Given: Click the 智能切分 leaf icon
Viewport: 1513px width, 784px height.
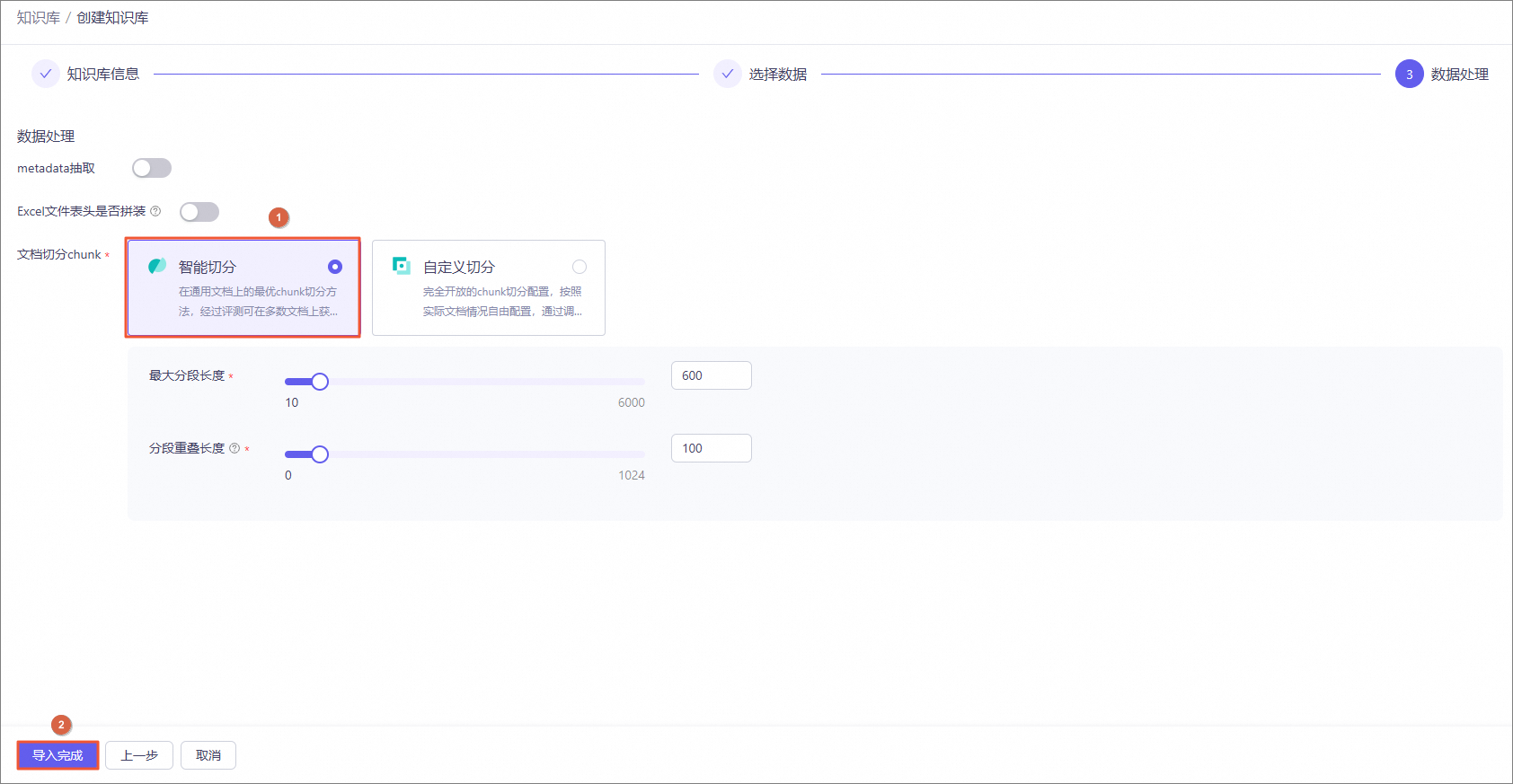Looking at the screenshot, I should point(157,266).
